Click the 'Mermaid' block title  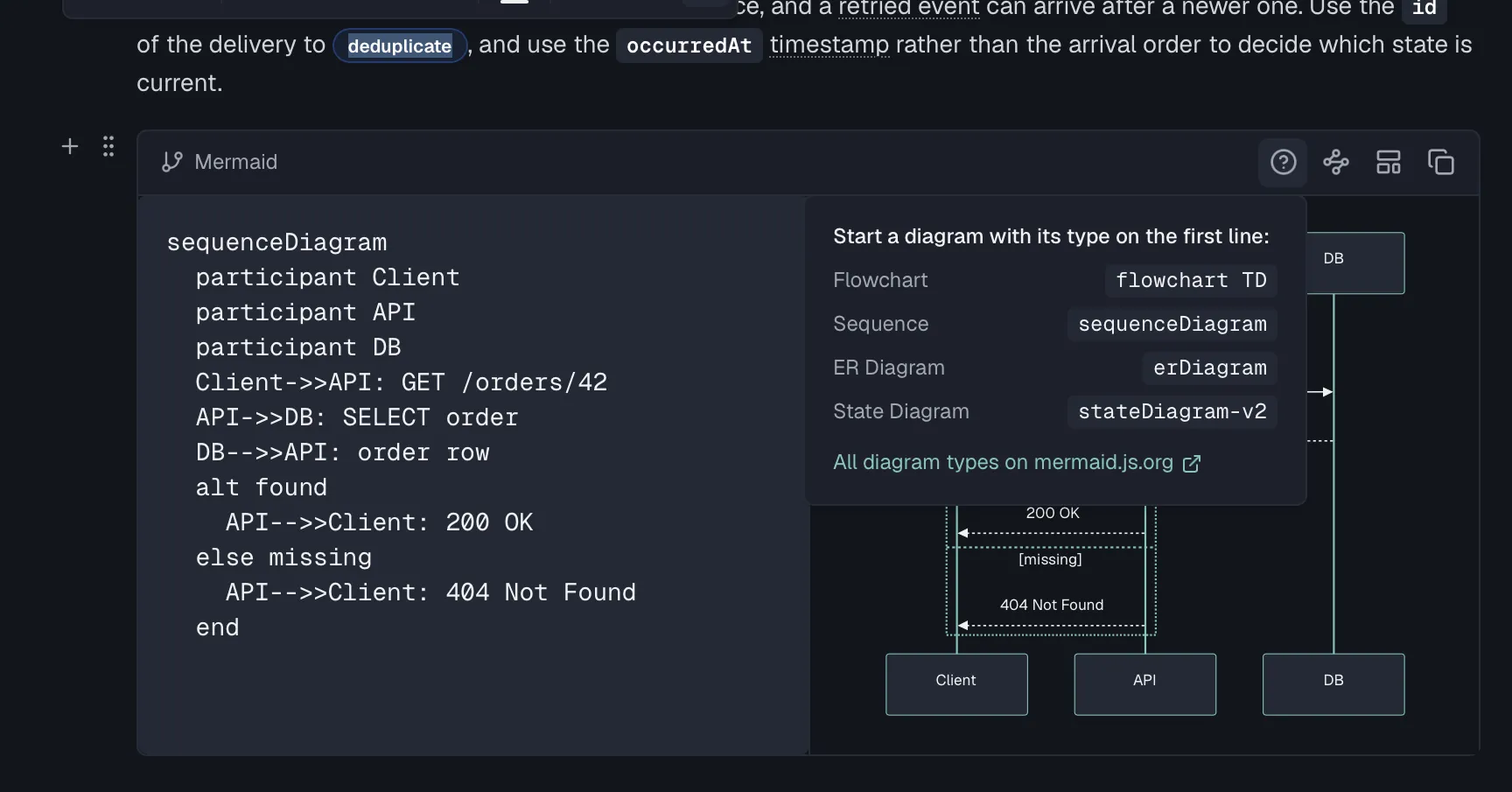pos(235,162)
